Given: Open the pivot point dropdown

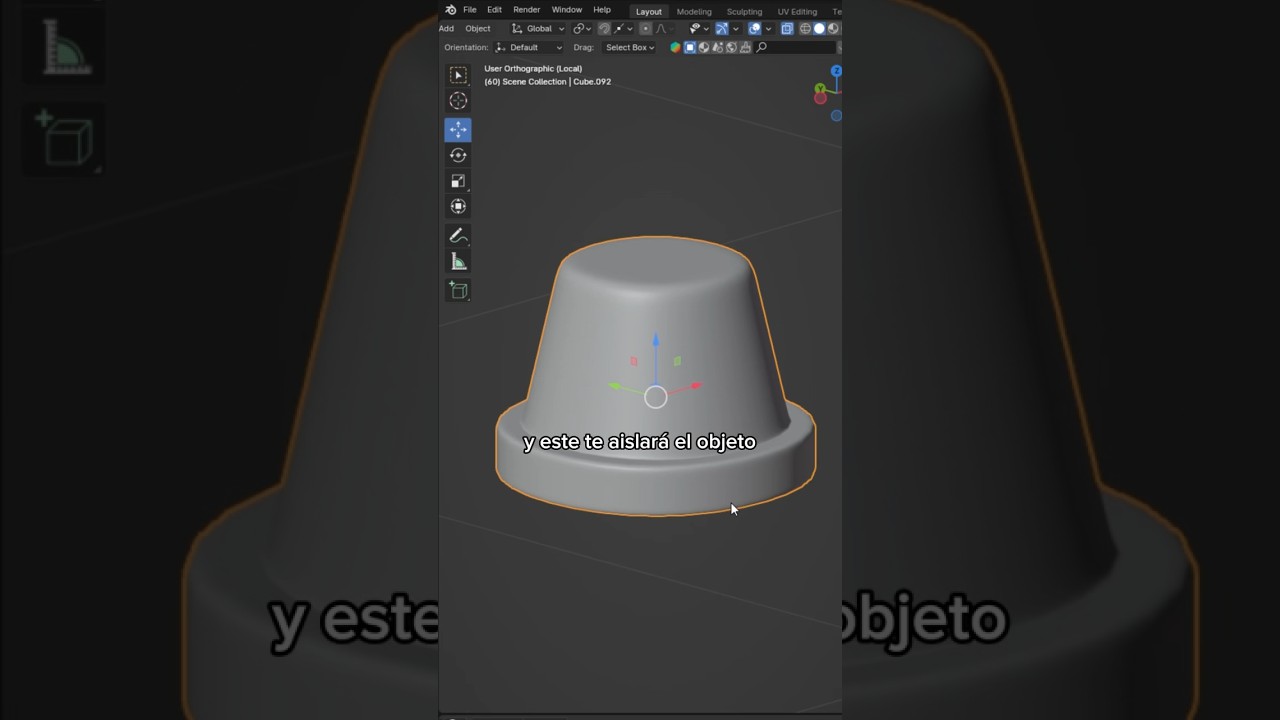Looking at the screenshot, I should click(x=582, y=29).
